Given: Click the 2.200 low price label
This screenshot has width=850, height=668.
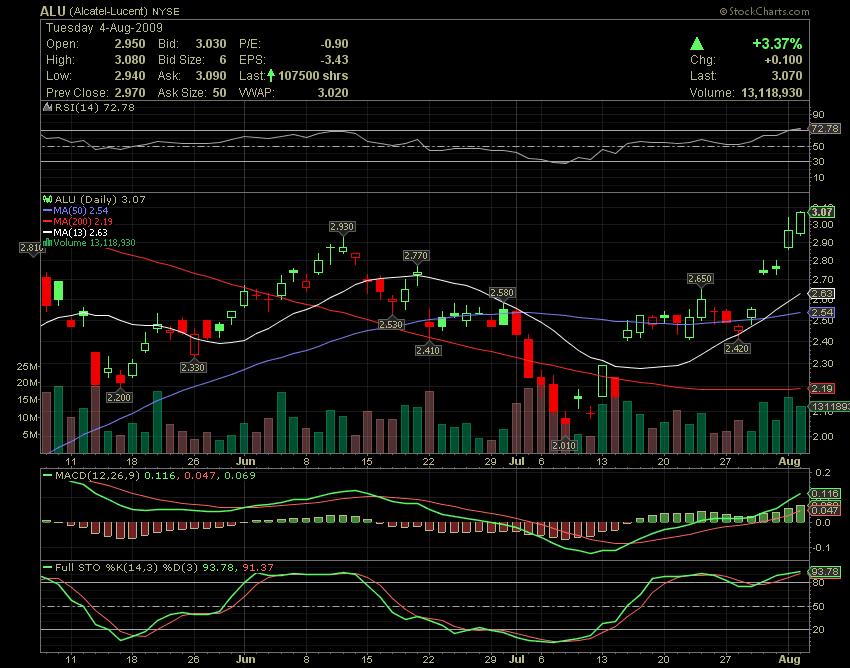Looking at the screenshot, I should [119, 397].
